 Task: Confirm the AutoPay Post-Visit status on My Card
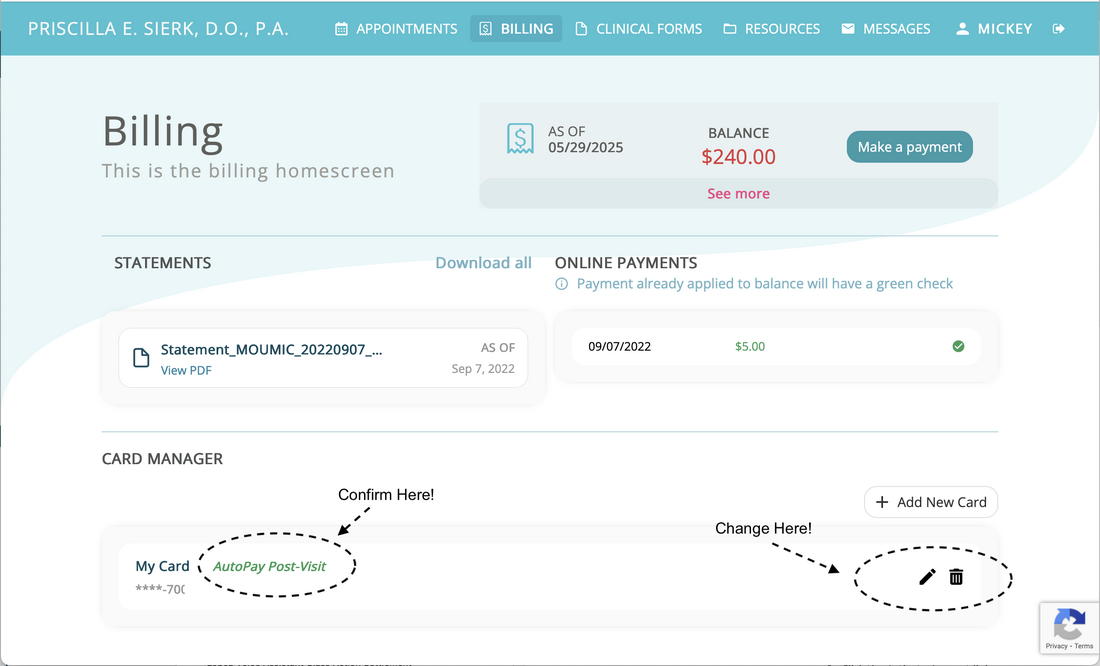(268, 565)
